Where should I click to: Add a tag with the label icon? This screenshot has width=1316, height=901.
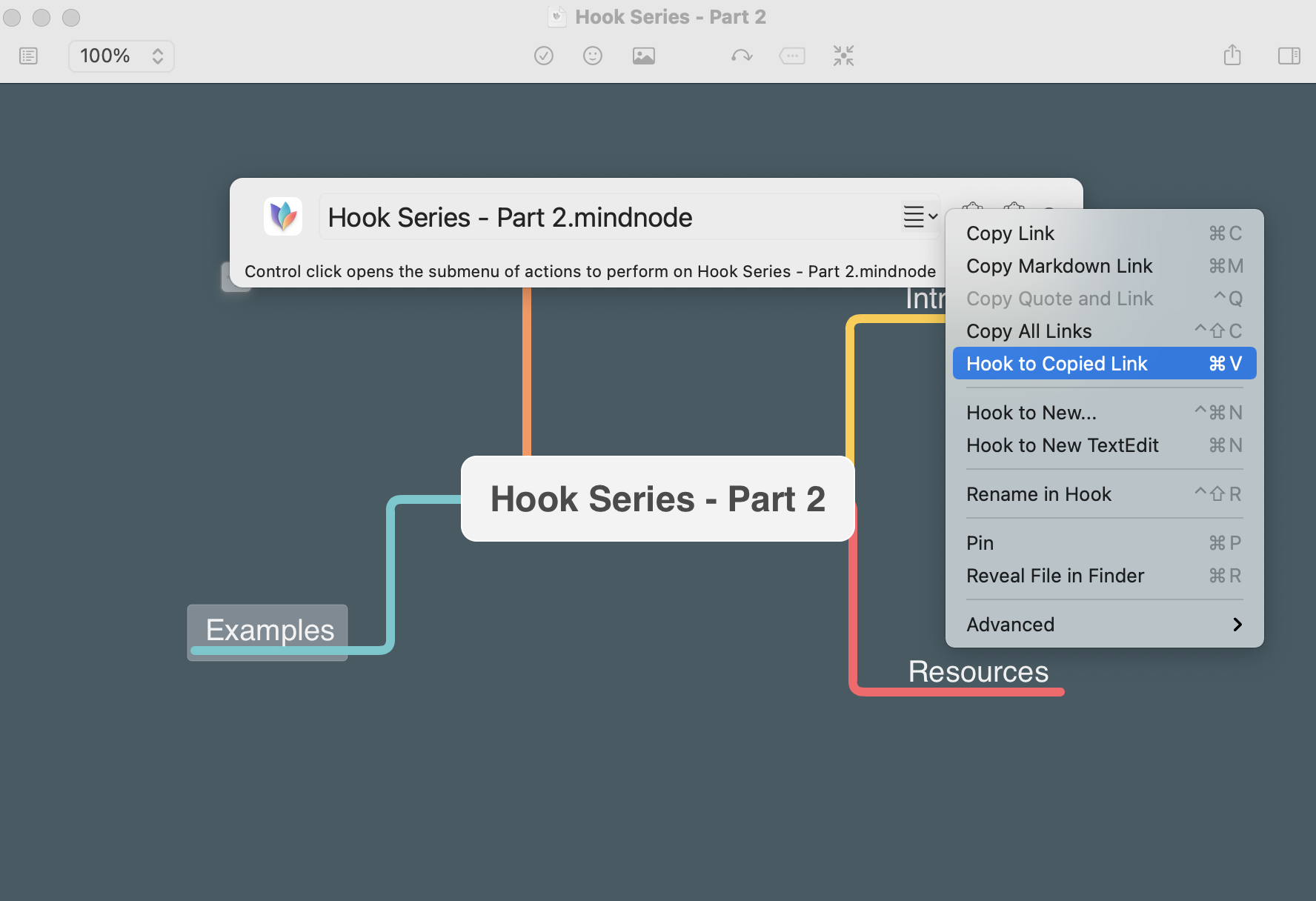792,56
